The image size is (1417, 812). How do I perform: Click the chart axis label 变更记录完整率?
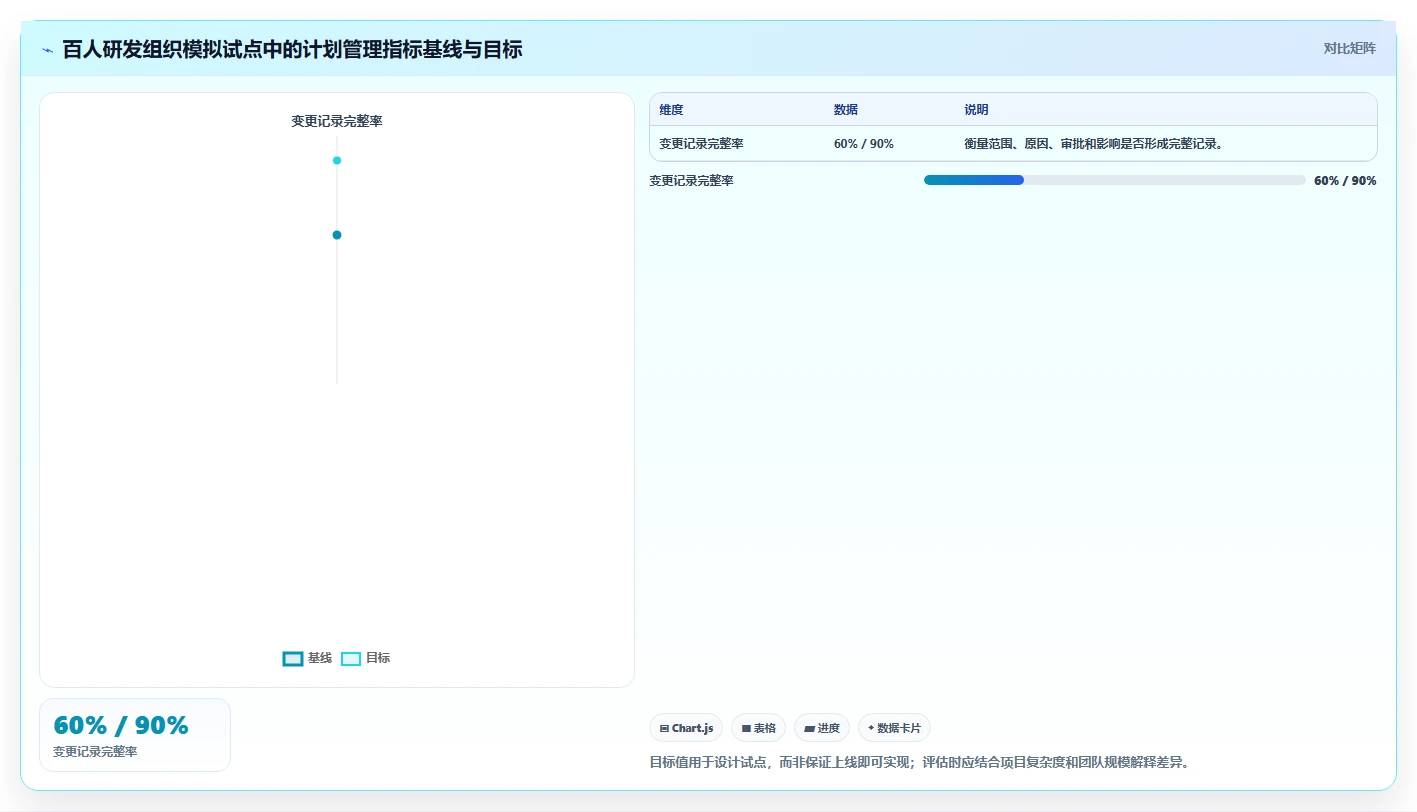point(337,121)
